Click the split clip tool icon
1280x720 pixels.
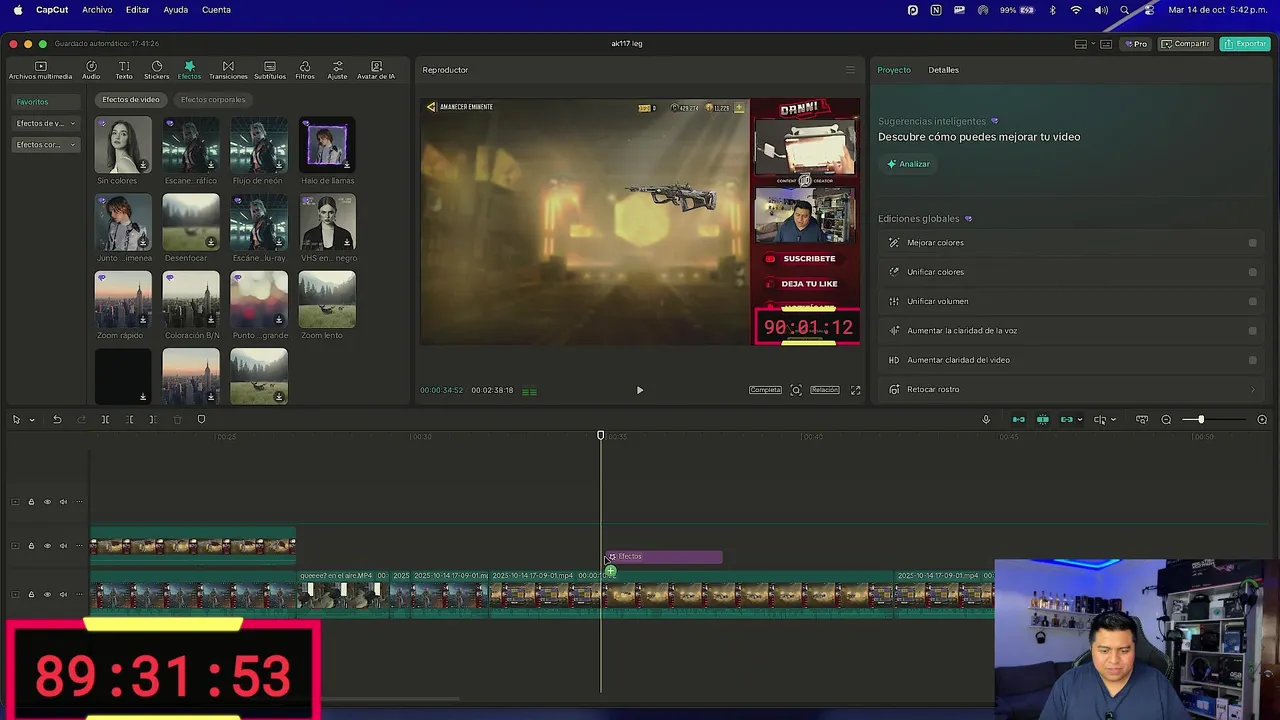[105, 420]
